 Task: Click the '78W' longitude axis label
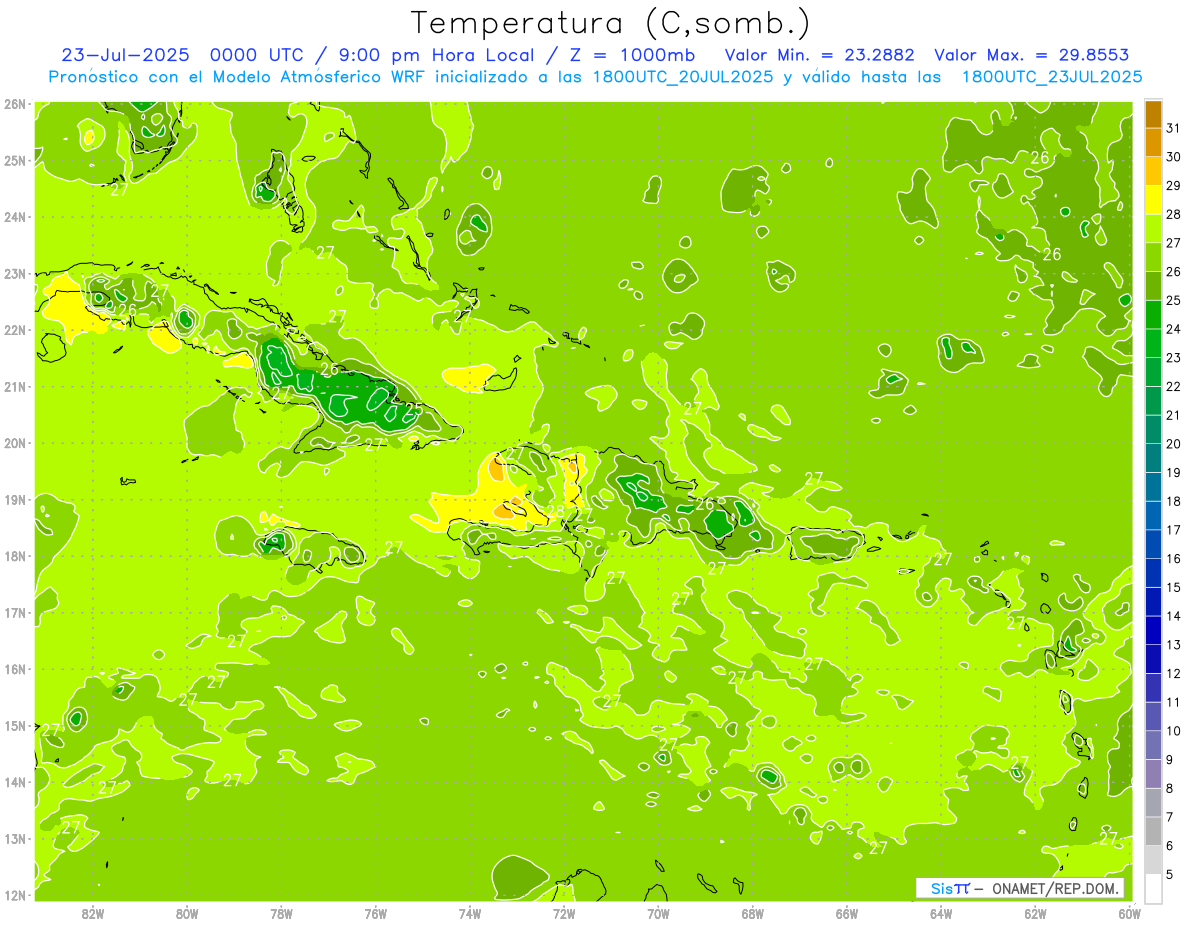(281, 914)
